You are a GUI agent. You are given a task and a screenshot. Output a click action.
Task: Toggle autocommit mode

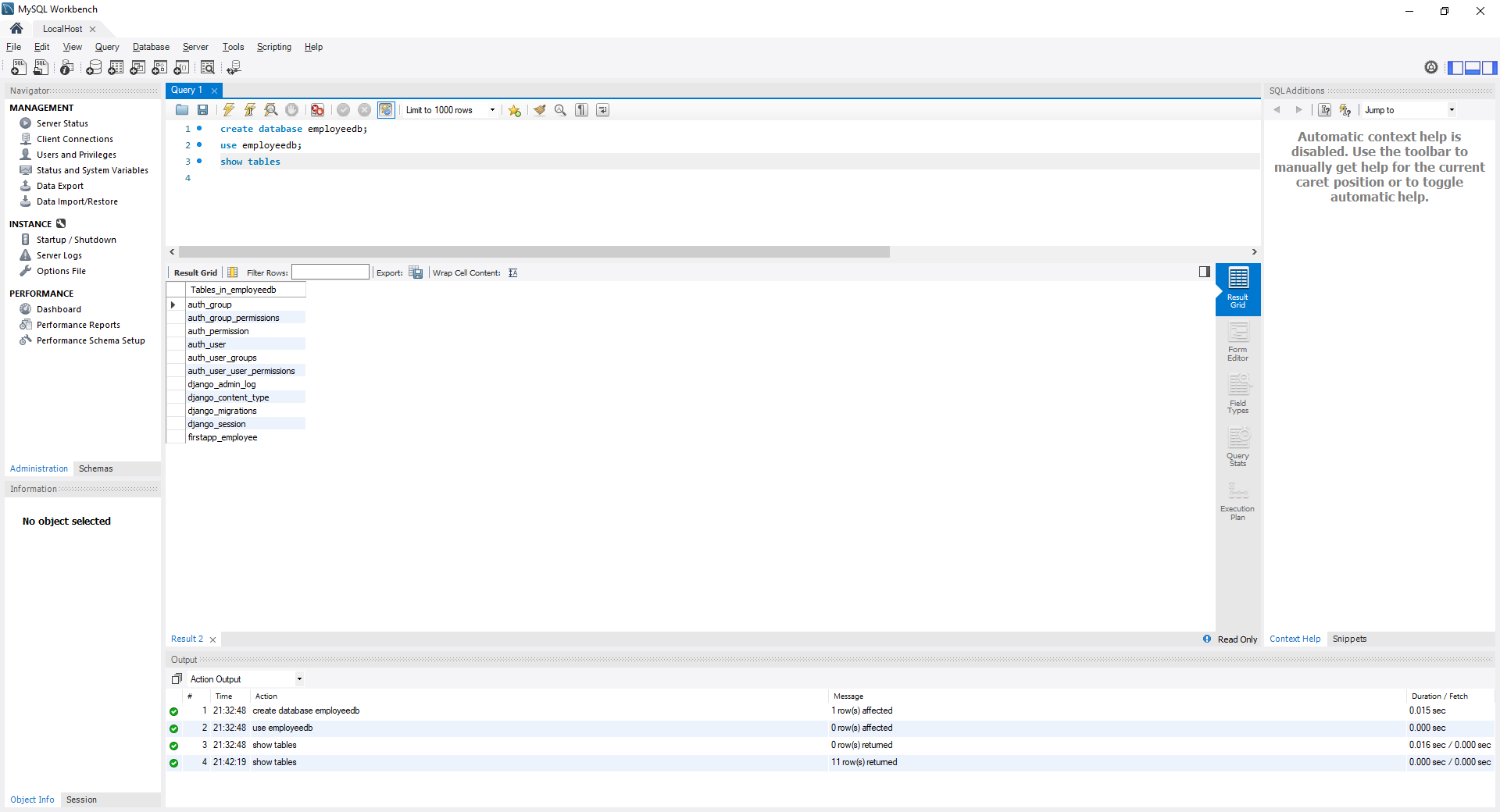click(386, 110)
